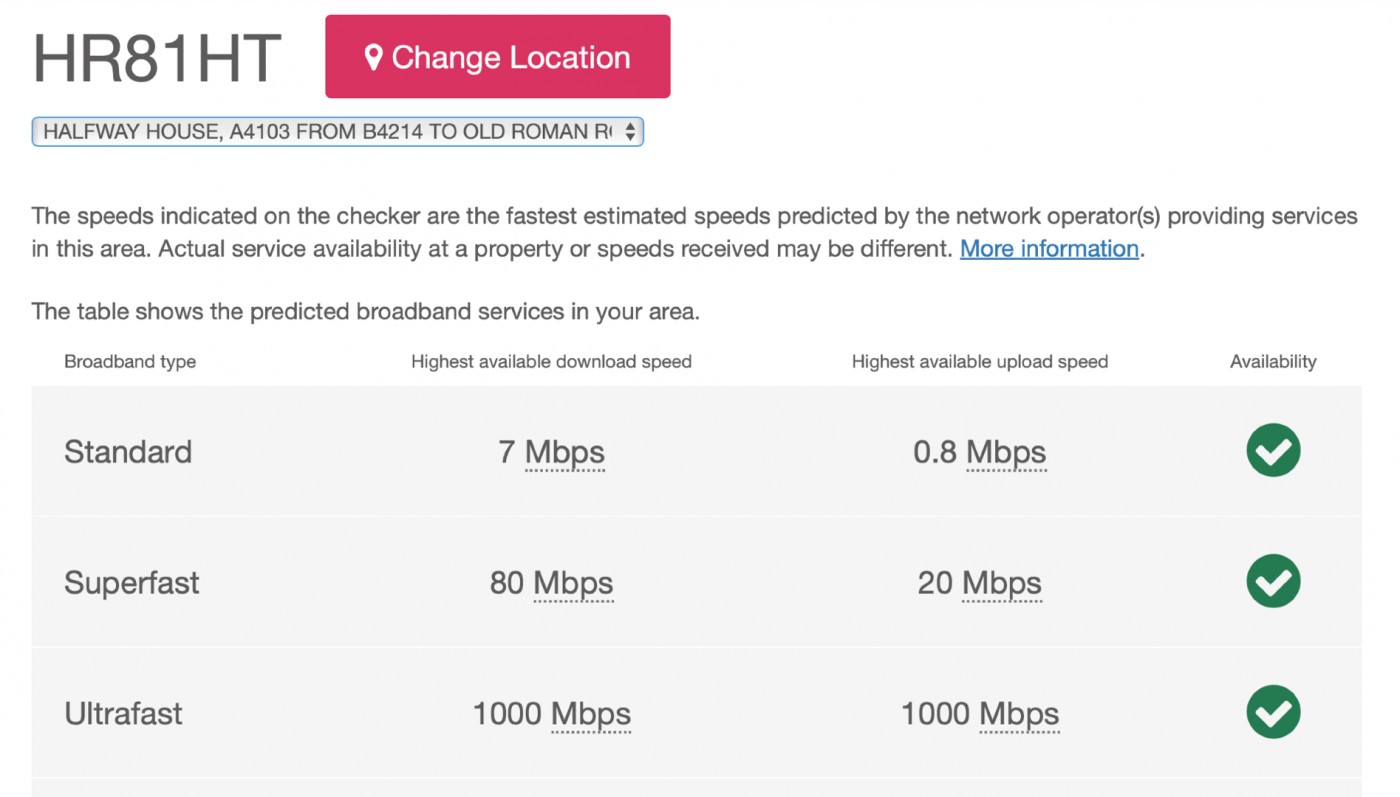Click the Mbps abbreviation for Standard upload
Screen dimensions: 1400x797
(x=1006, y=452)
